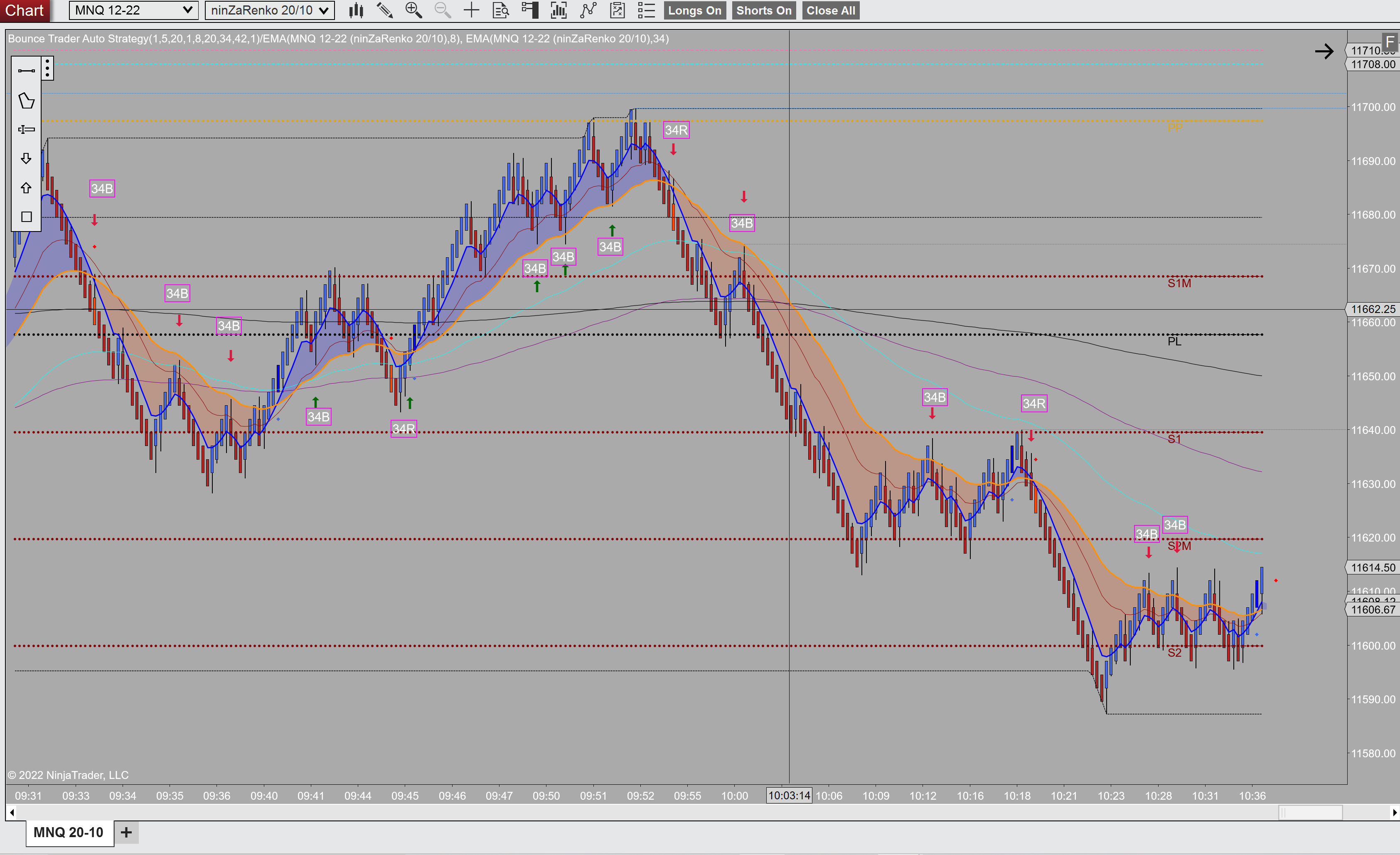Open the drawing tools pencil icon

coord(385,10)
